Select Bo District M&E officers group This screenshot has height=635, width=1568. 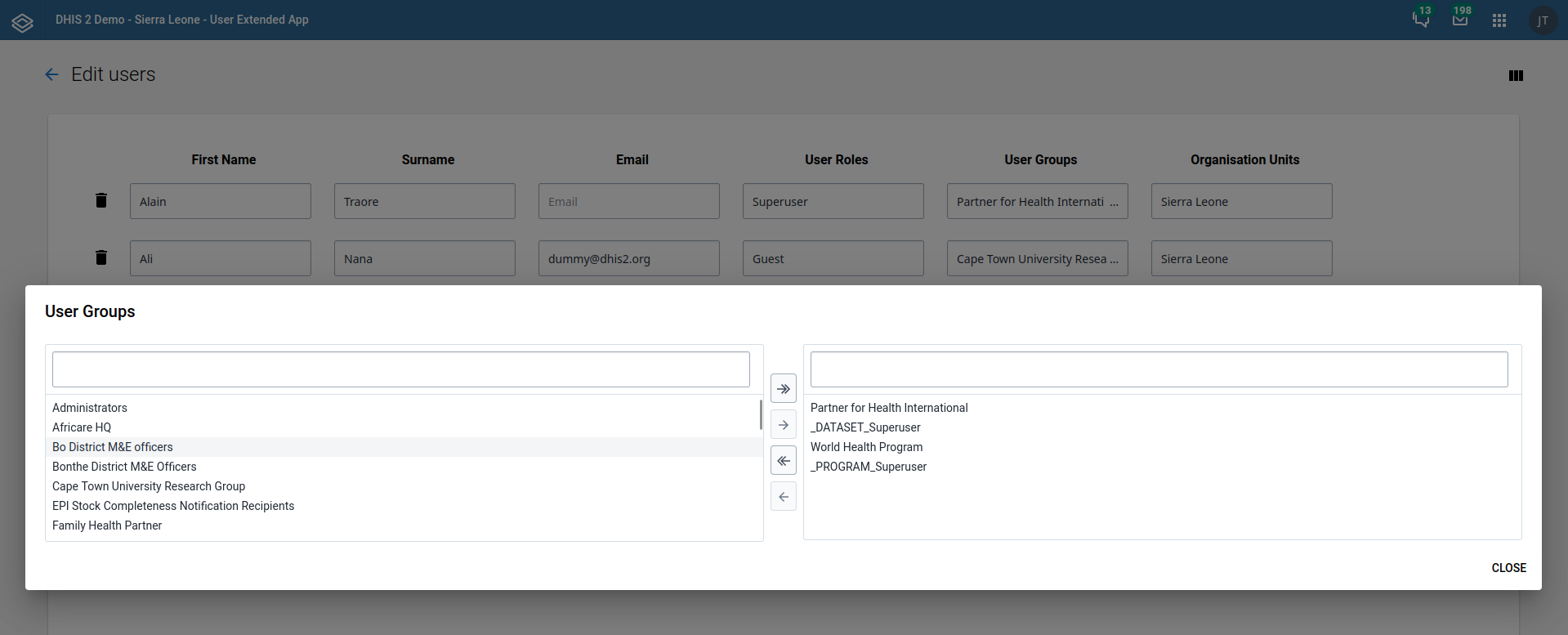pos(404,447)
